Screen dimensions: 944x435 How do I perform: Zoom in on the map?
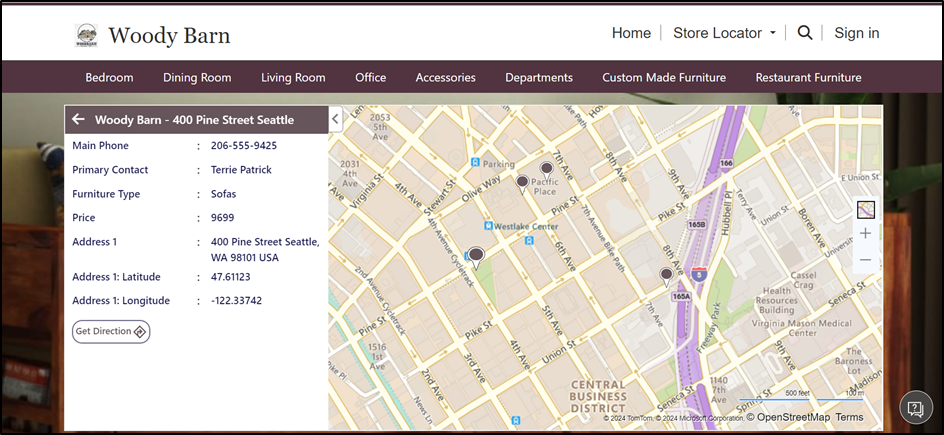click(x=865, y=233)
